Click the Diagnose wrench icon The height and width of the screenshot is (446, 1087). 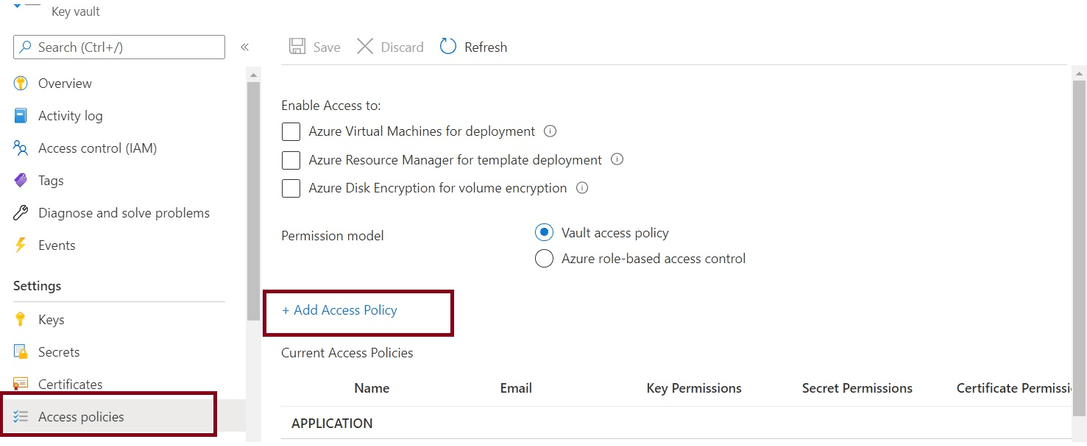click(x=21, y=213)
